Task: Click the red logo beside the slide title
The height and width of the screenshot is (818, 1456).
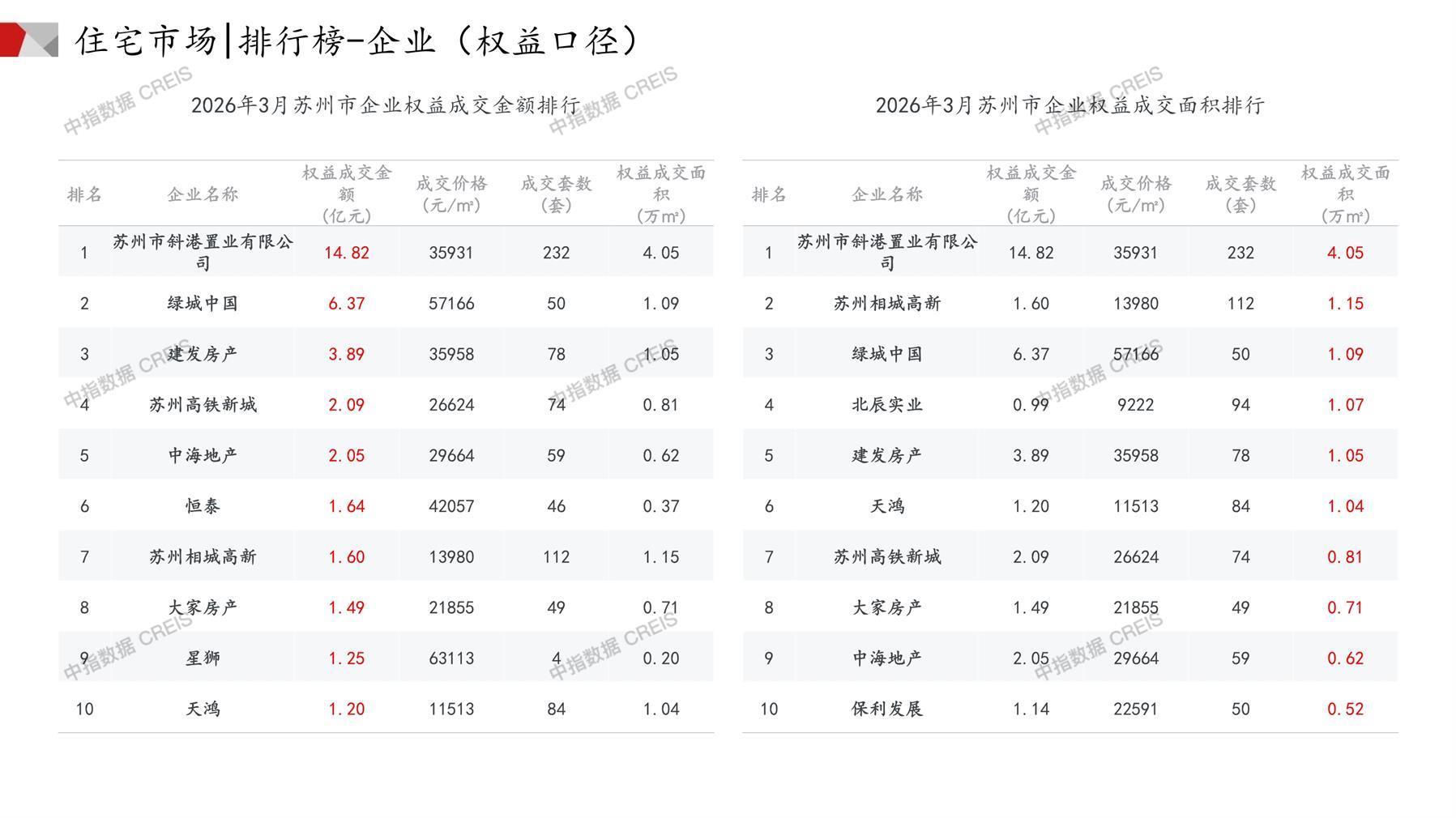Action: pos(29,40)
